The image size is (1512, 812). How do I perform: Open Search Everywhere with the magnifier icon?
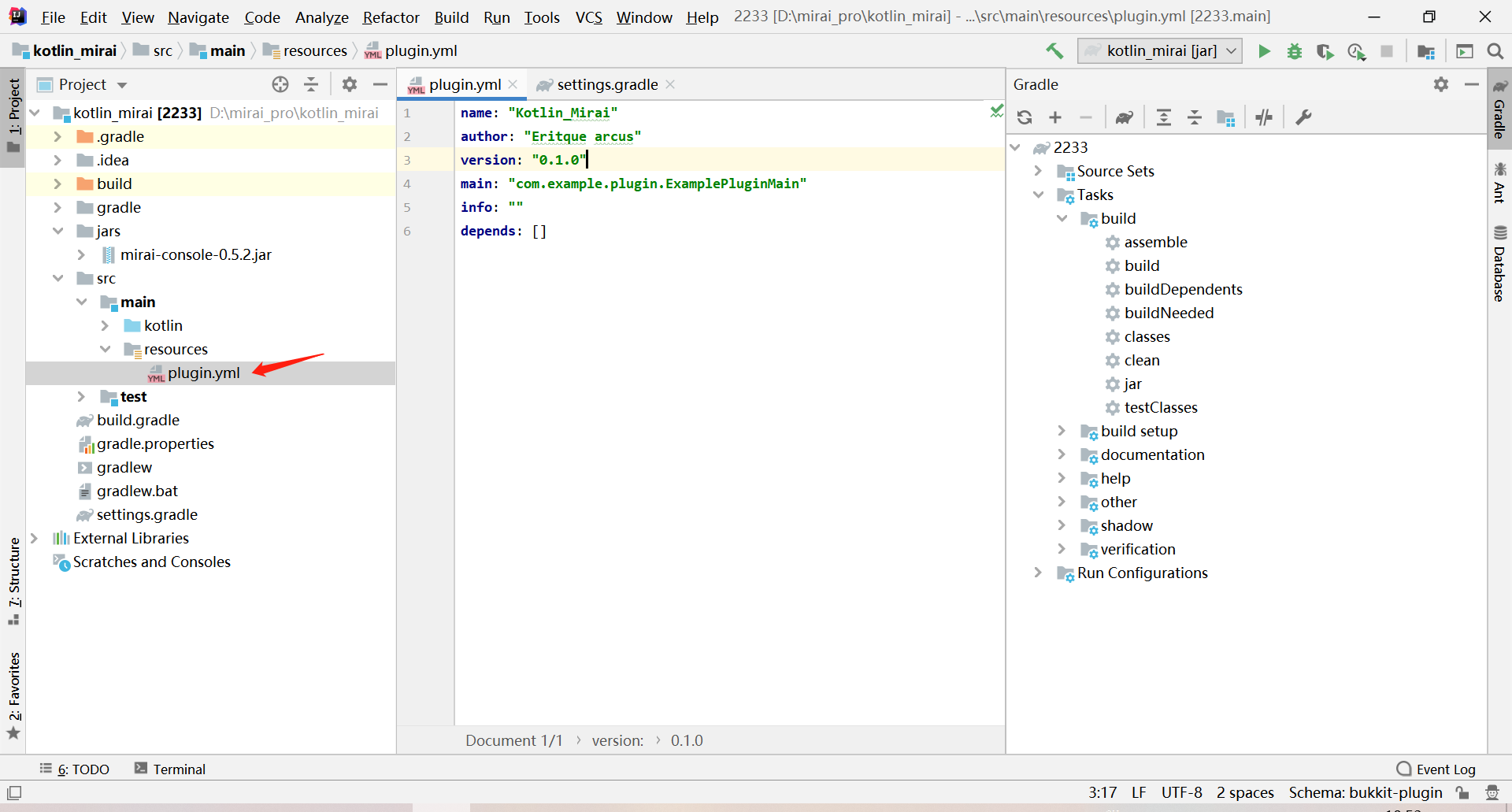[1495, 51]
